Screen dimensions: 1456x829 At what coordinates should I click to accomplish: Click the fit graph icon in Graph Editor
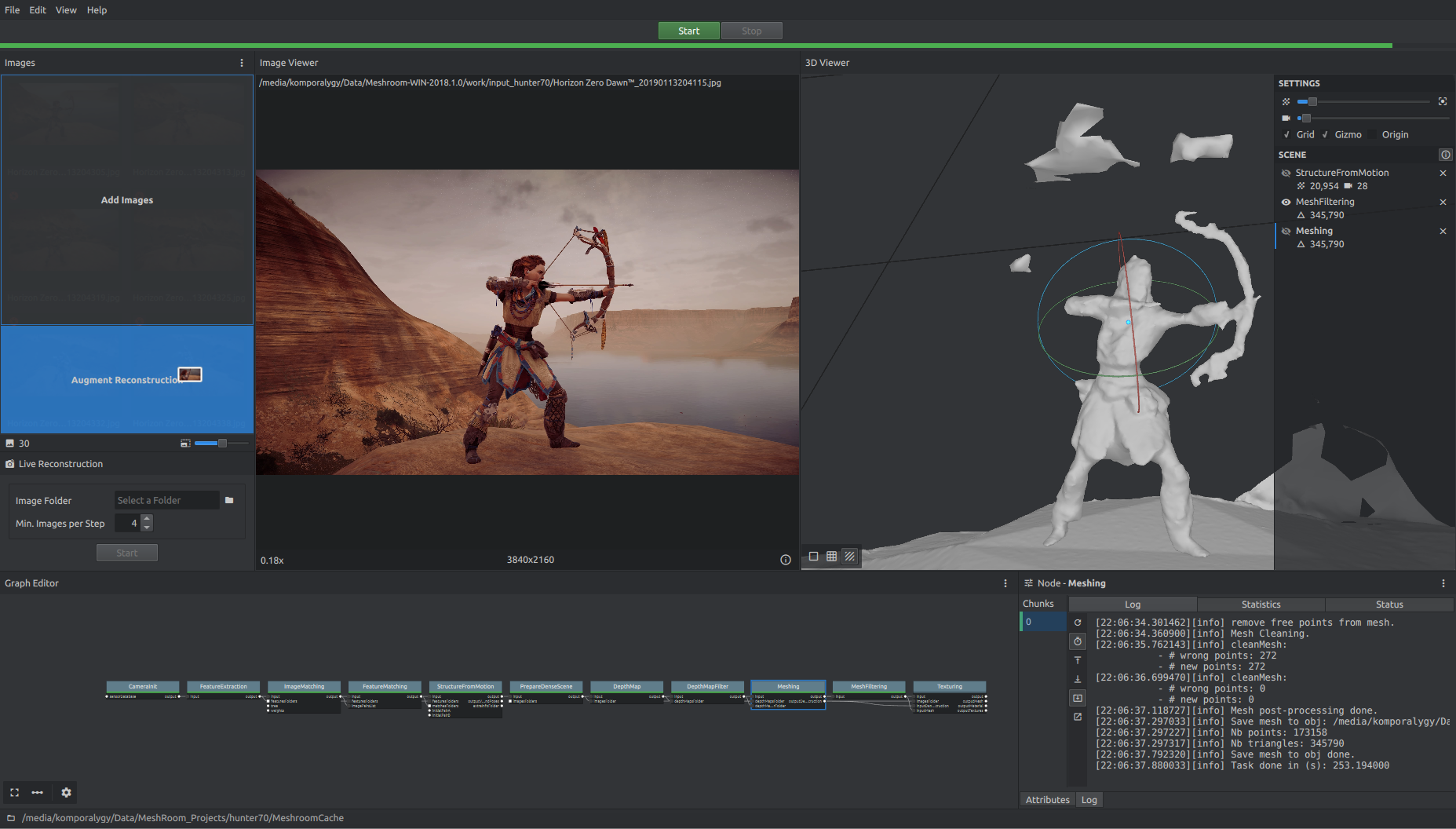tap(14, 793)
